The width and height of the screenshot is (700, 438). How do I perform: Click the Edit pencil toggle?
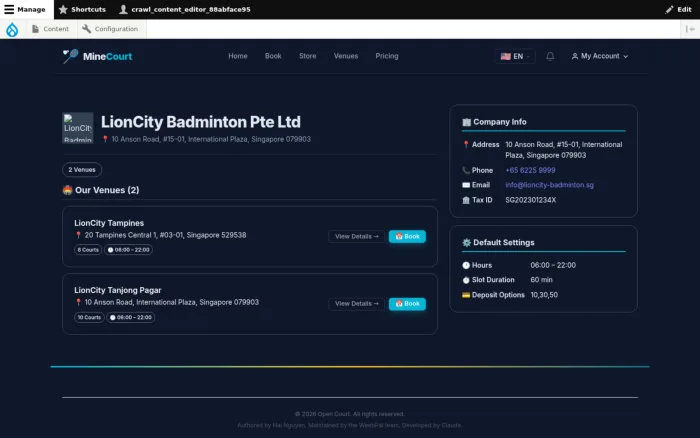pyautogui.click(x=678, y=9)
